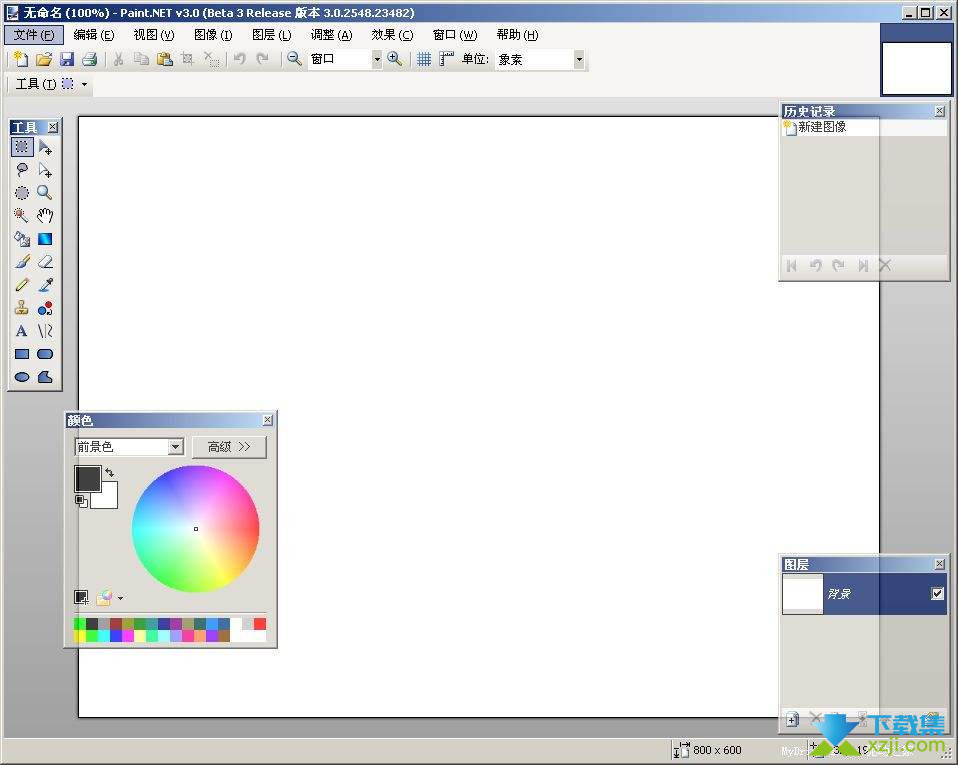Open the 单位 units dropdown
This screenshot has height=765, width=958.
click(579, 59)
